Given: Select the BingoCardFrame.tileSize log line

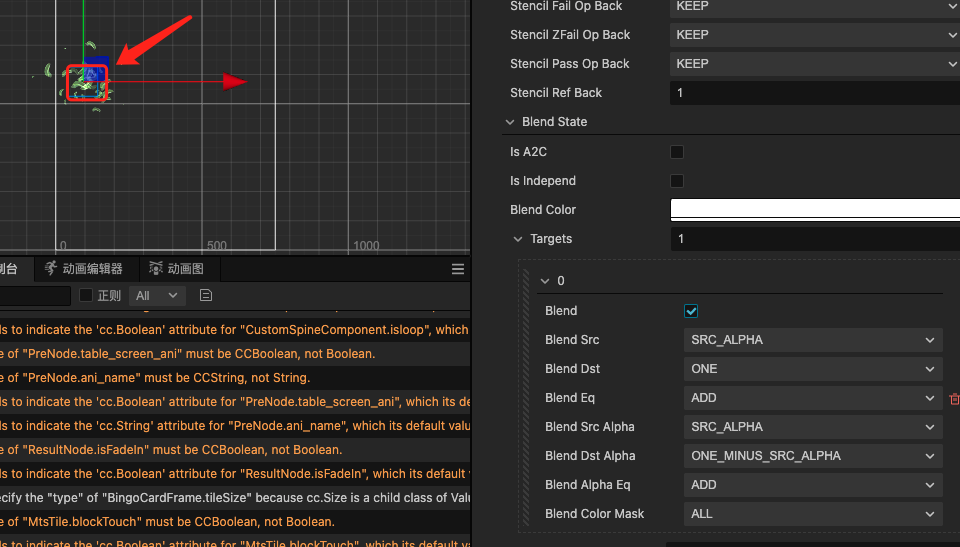Looking at the screenshot, I should (x=235, y=497).
